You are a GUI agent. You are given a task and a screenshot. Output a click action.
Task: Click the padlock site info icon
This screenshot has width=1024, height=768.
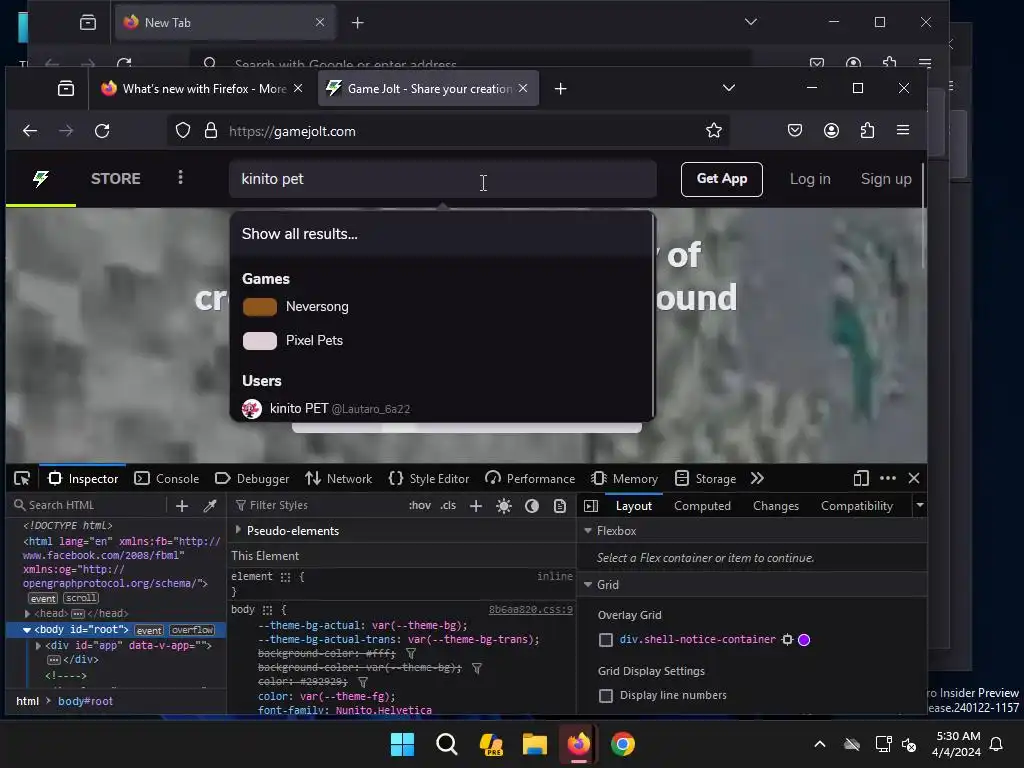pos(210,131)
